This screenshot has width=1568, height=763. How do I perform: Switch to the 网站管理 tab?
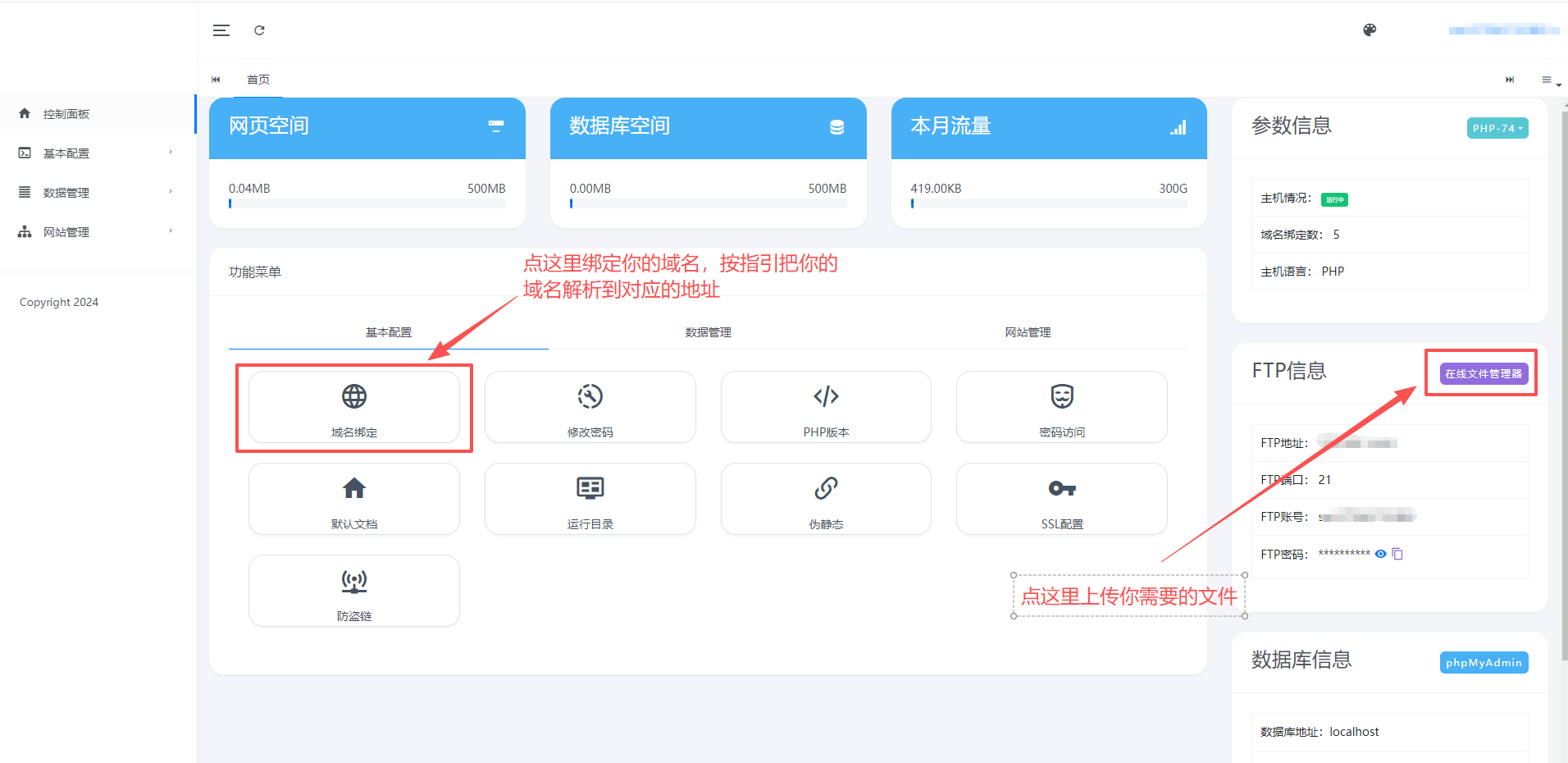coord(1028,332)
